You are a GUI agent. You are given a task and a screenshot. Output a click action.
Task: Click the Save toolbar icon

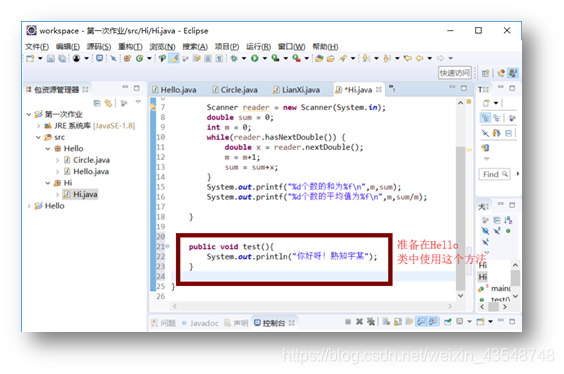[51, 58]
